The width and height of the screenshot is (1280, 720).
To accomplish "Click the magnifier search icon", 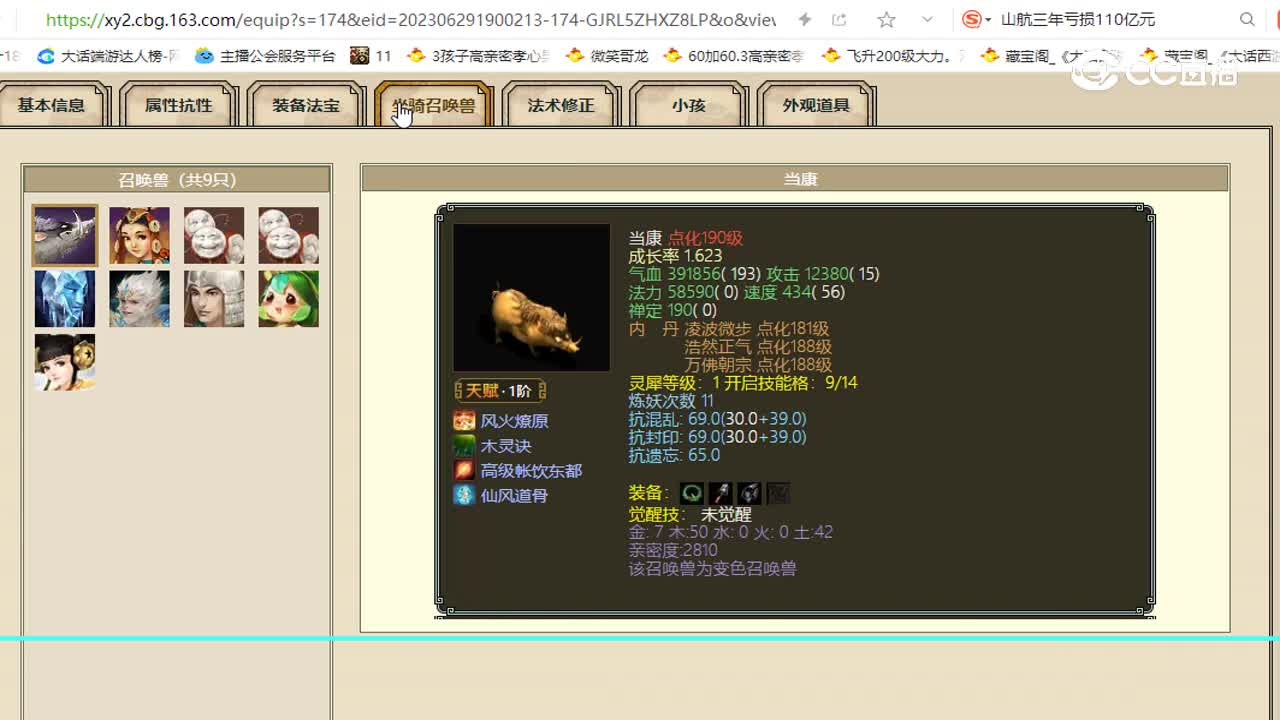I will (x=1247, y=19).
